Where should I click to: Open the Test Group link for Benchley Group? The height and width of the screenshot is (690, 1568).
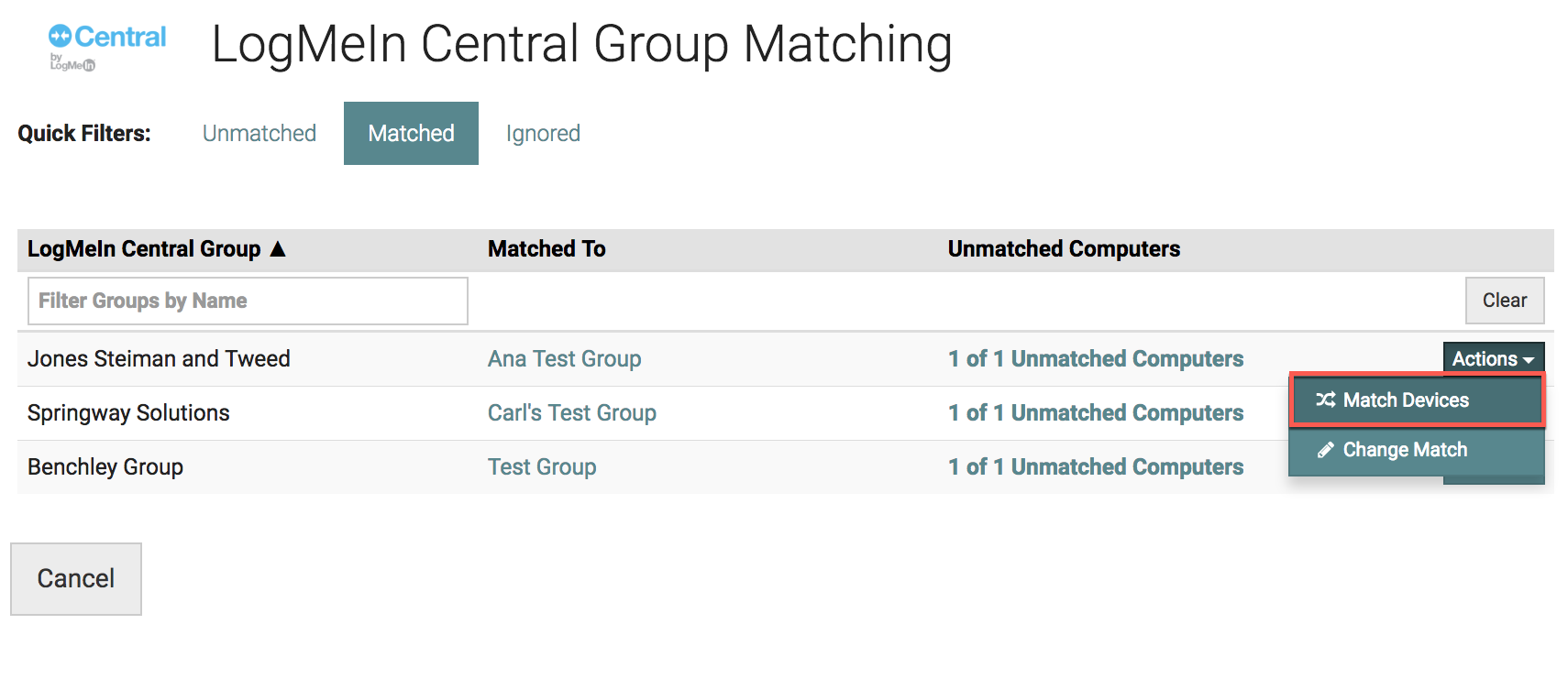541,466
